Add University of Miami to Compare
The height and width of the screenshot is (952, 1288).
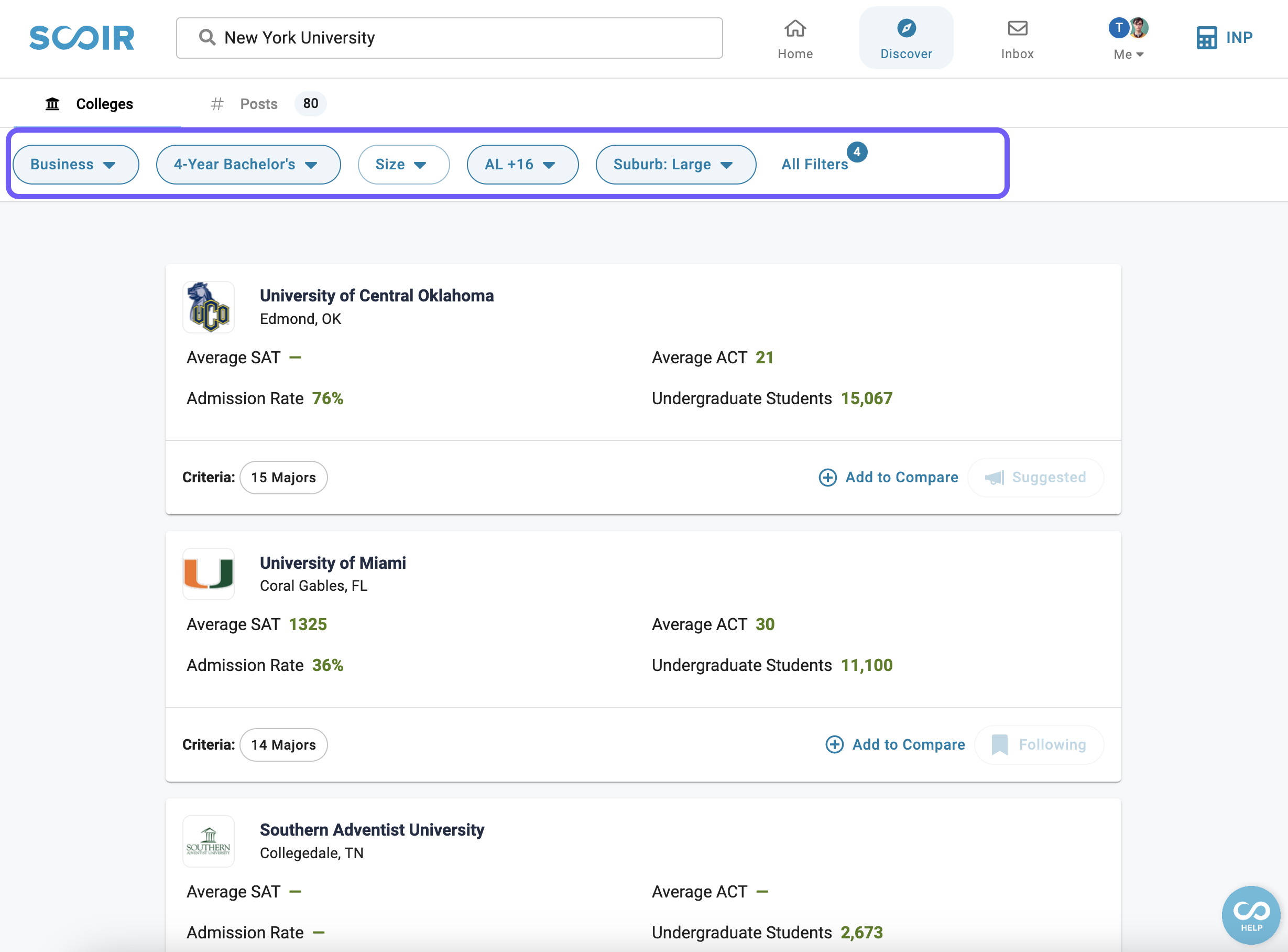tap(895, 744)
